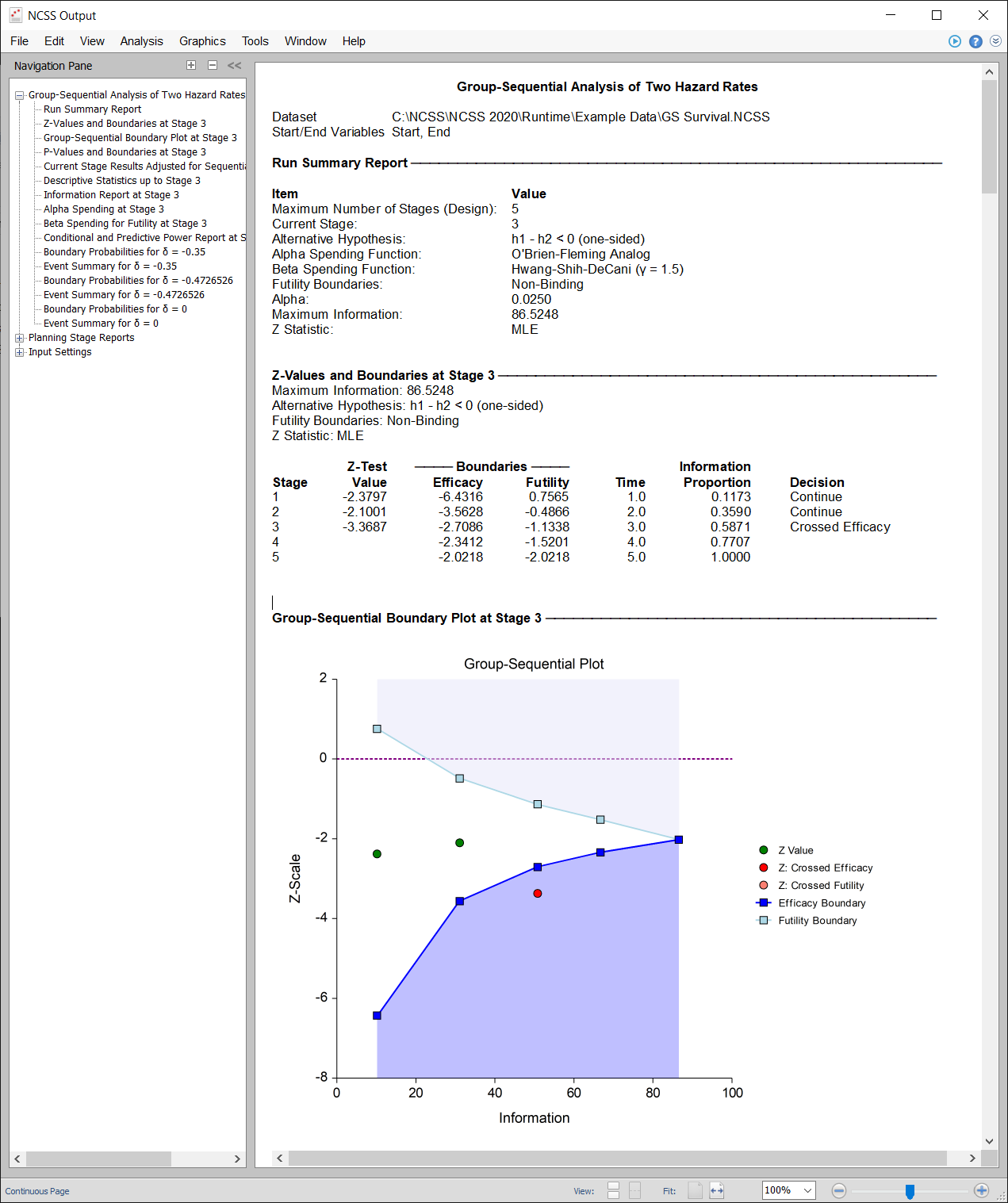1008x1203 pixels.
Task: Open the View menu
Action: point(92,41)
